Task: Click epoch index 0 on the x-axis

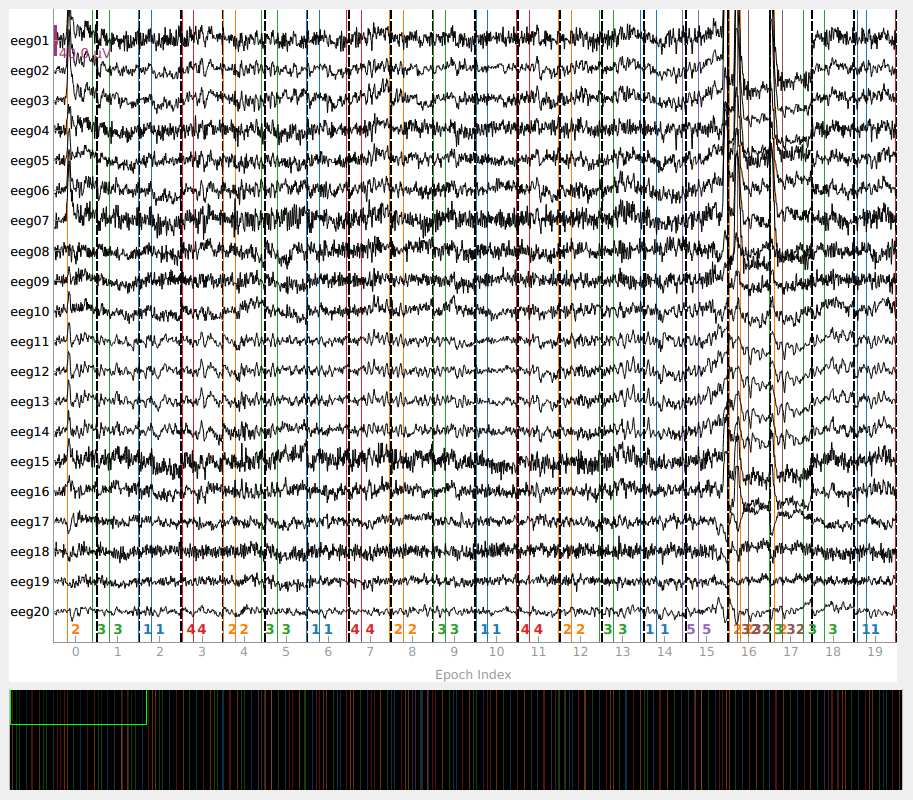Action: click(75, 652)
